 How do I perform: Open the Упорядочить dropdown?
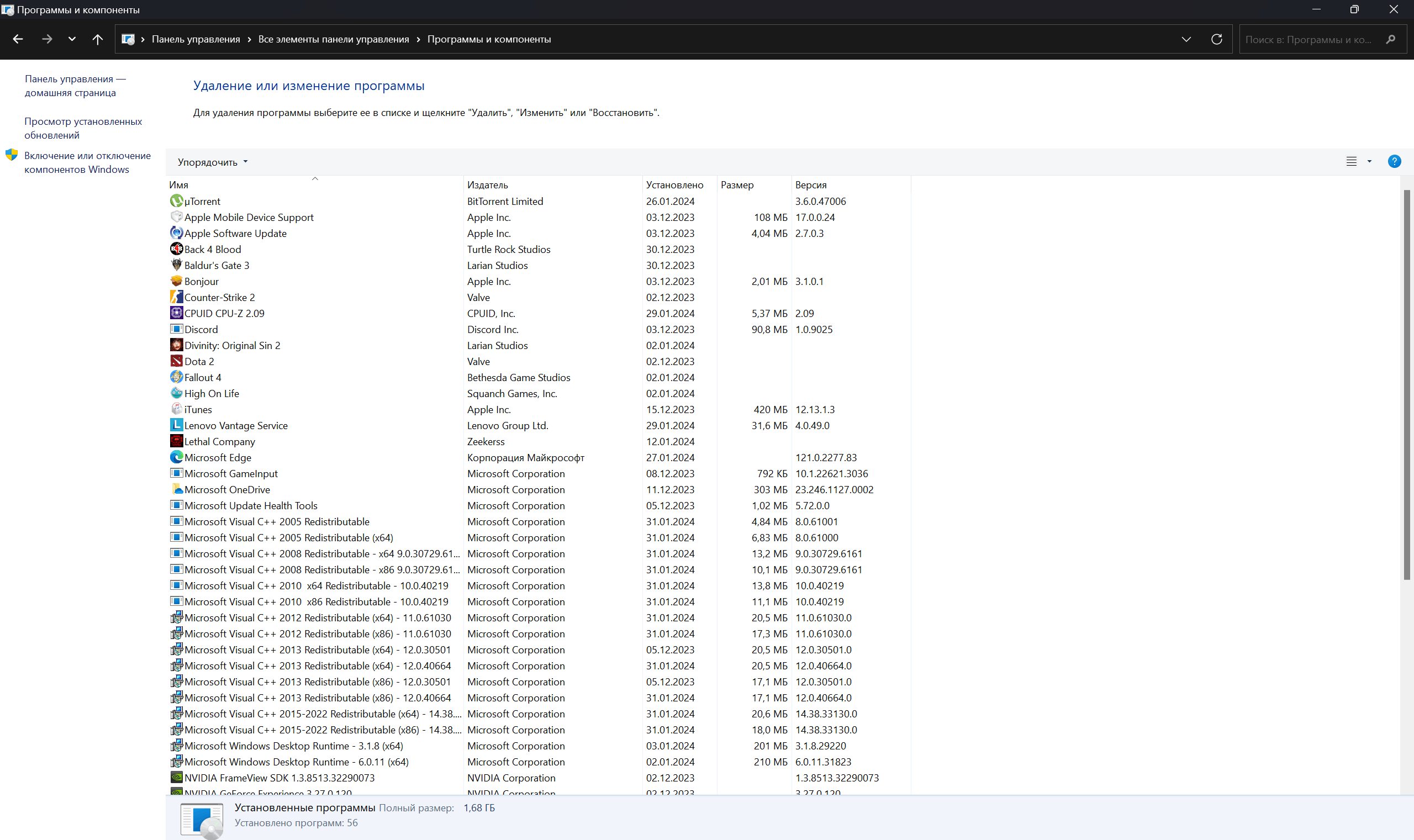213,162
